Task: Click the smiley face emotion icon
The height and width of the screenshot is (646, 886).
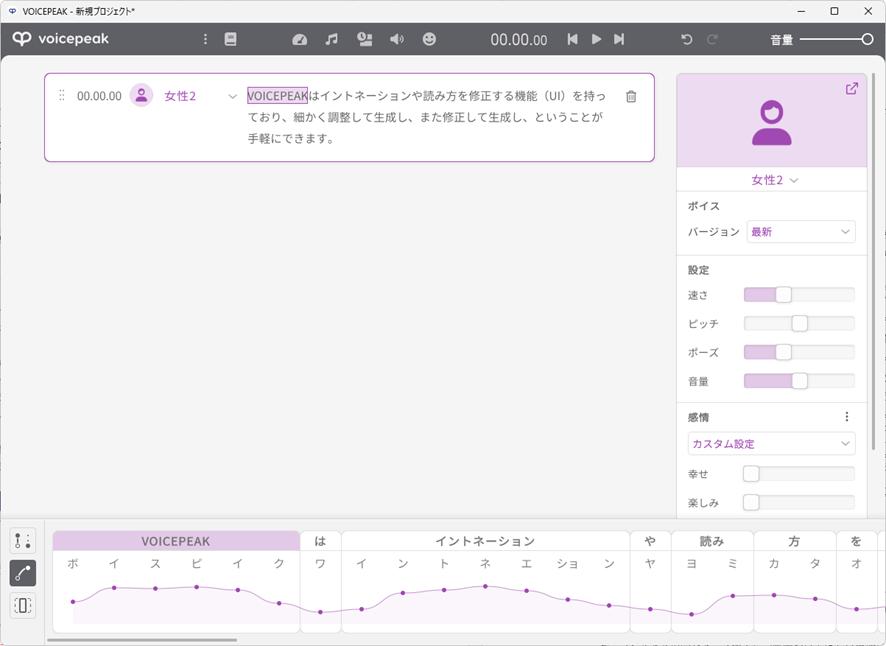Action: click(429, 39)
